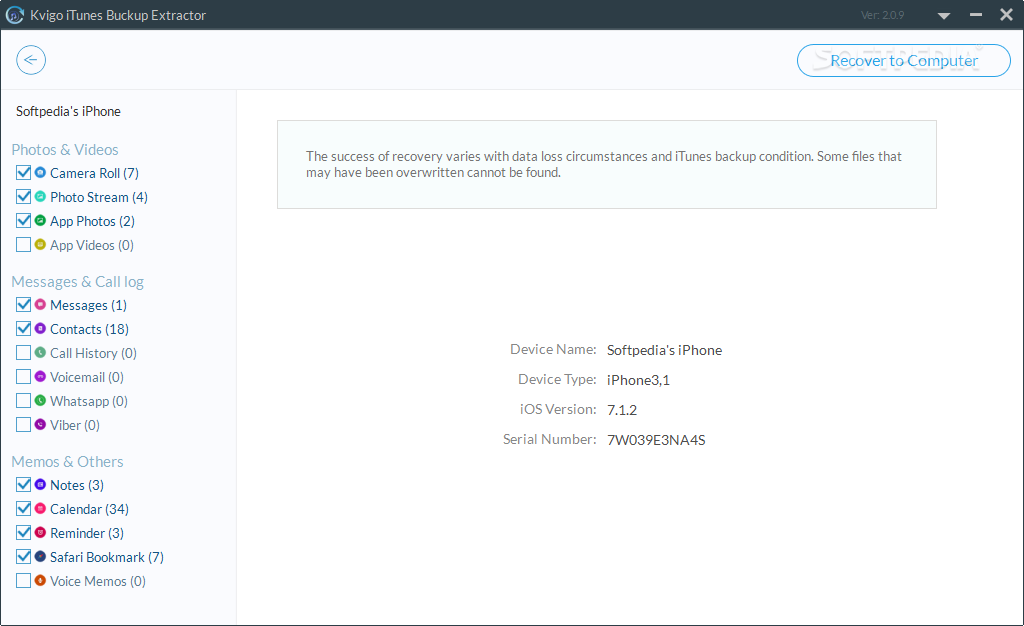
Task: Select the Voice Memos (0) entry
Action: pyautogui.click(x=98, y=581)
